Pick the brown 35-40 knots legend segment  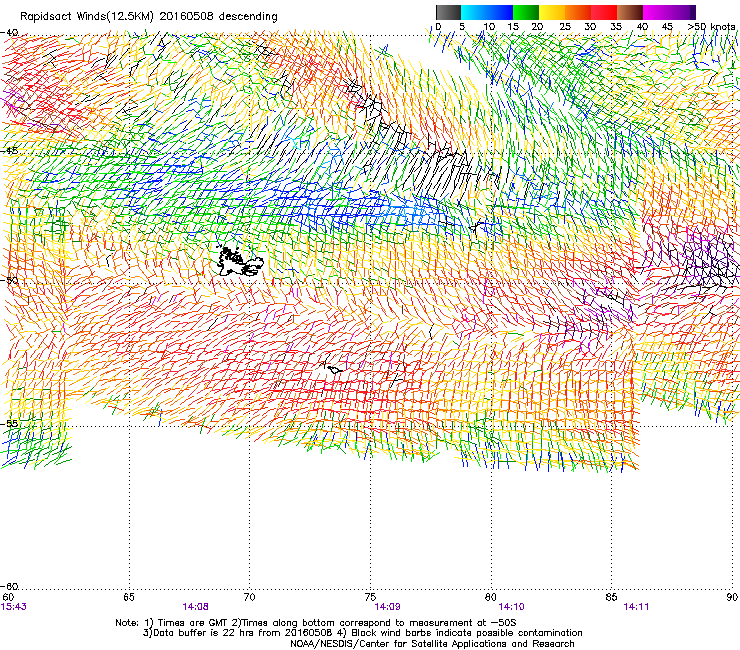point(630,12)
